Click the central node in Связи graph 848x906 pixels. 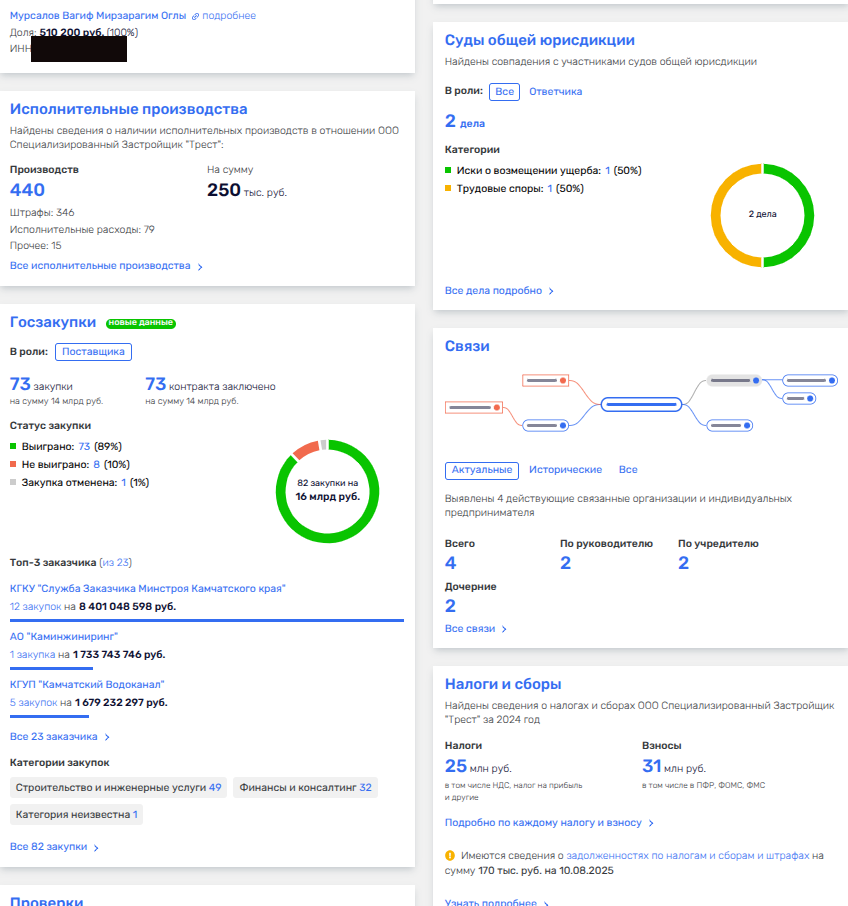[x=641, y=405]
